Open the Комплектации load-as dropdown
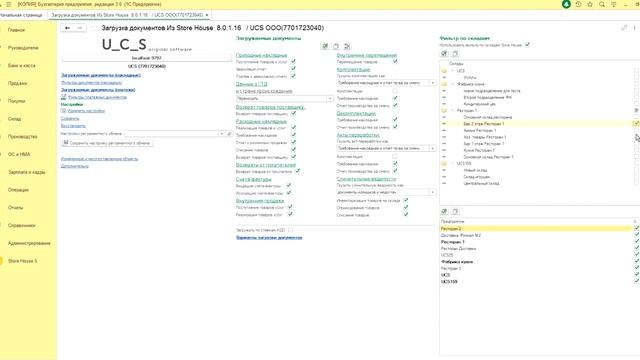Image resolution: width=640 pixels, height=360 pixels. point(433,83)
